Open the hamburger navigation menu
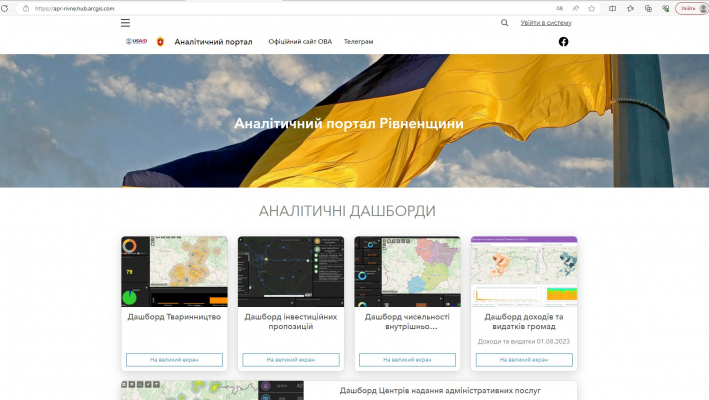The image size is (709, 400). click(x=125, y=22)
